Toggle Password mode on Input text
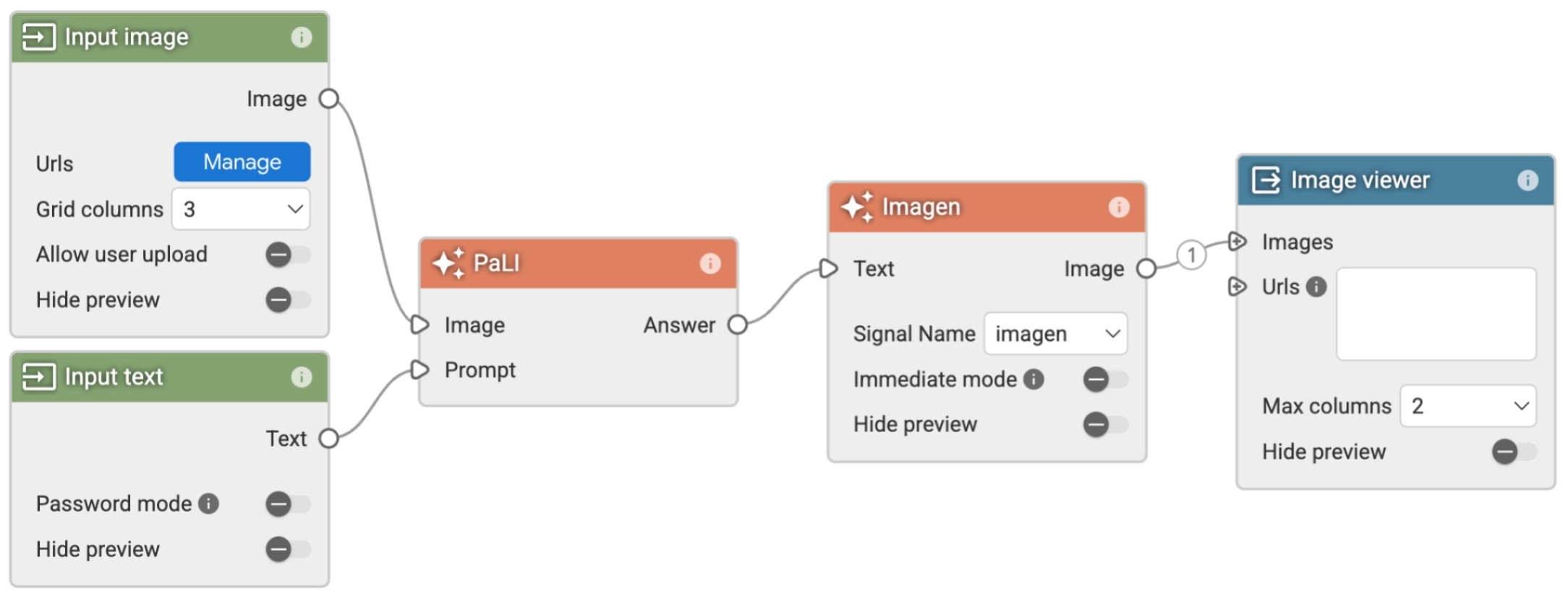 tap(287, 504)
